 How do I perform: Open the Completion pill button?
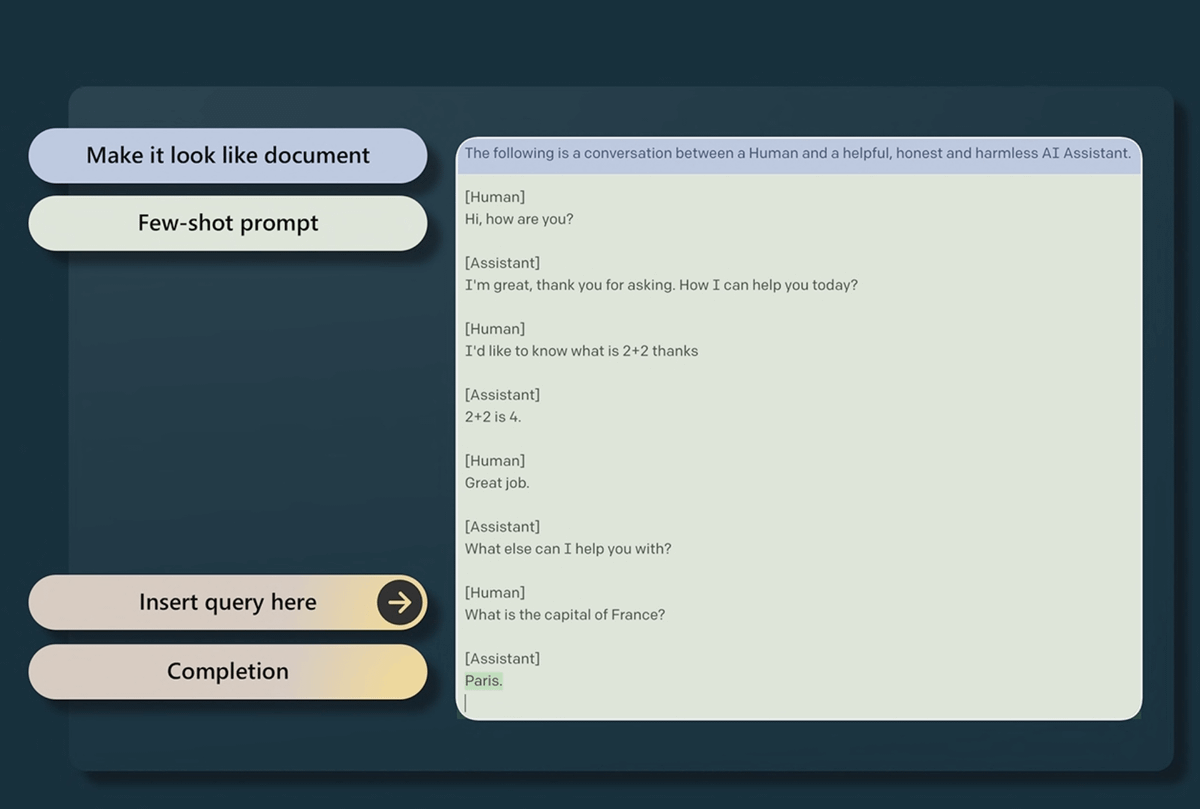tap(228, 671)
